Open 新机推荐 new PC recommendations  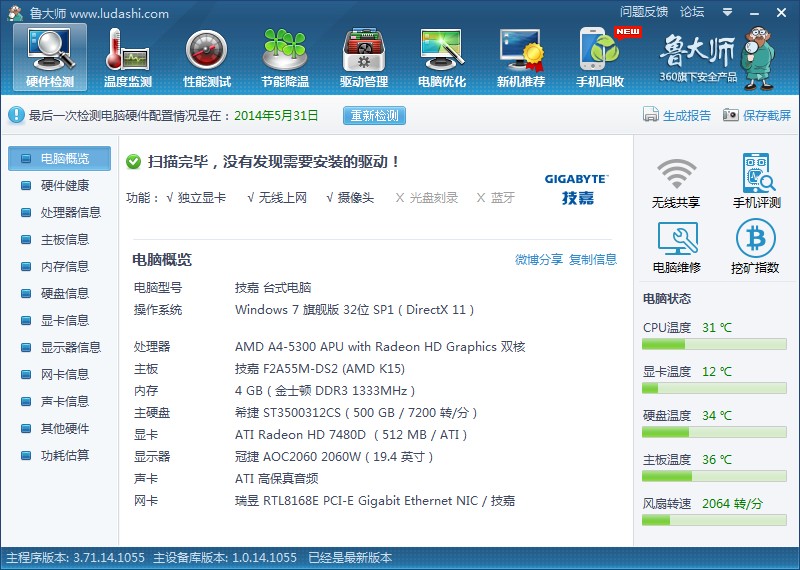[521, 58]
